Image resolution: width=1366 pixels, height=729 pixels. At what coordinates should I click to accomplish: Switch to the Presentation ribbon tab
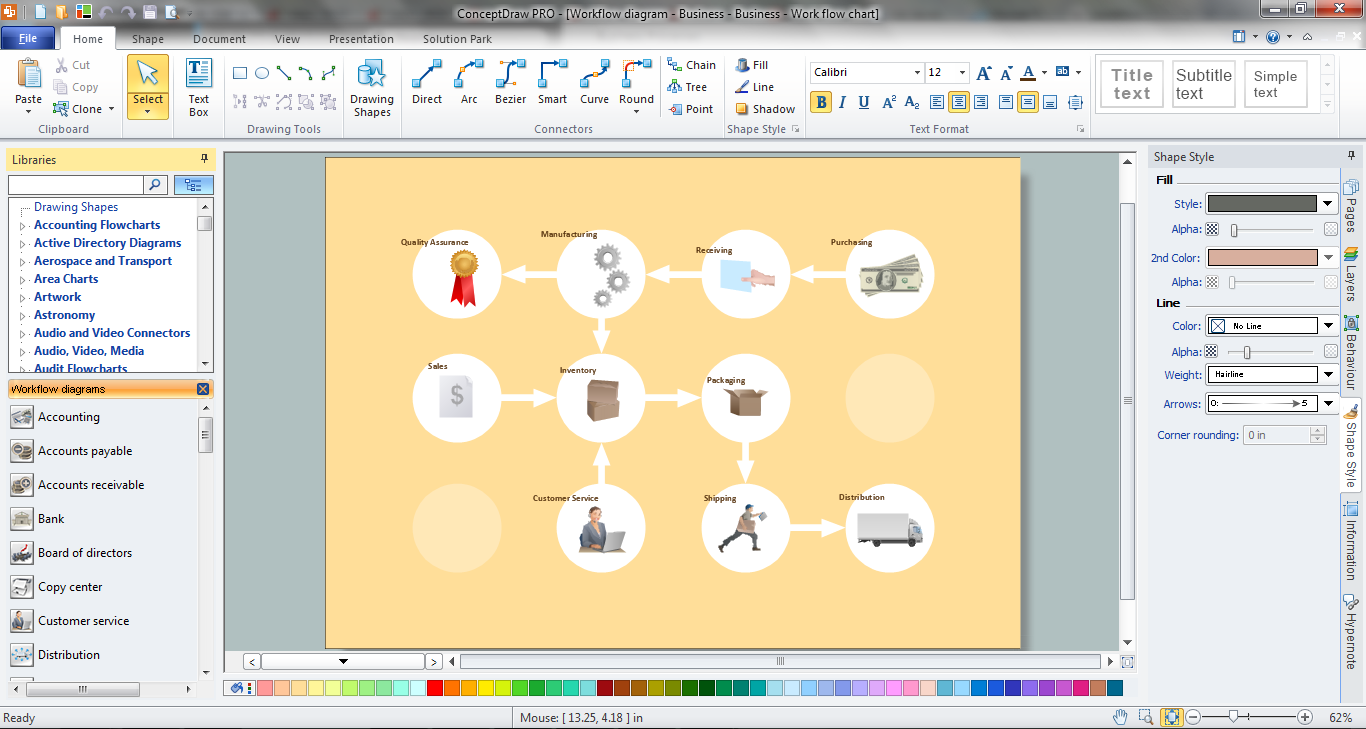click(x=361, y=39)
